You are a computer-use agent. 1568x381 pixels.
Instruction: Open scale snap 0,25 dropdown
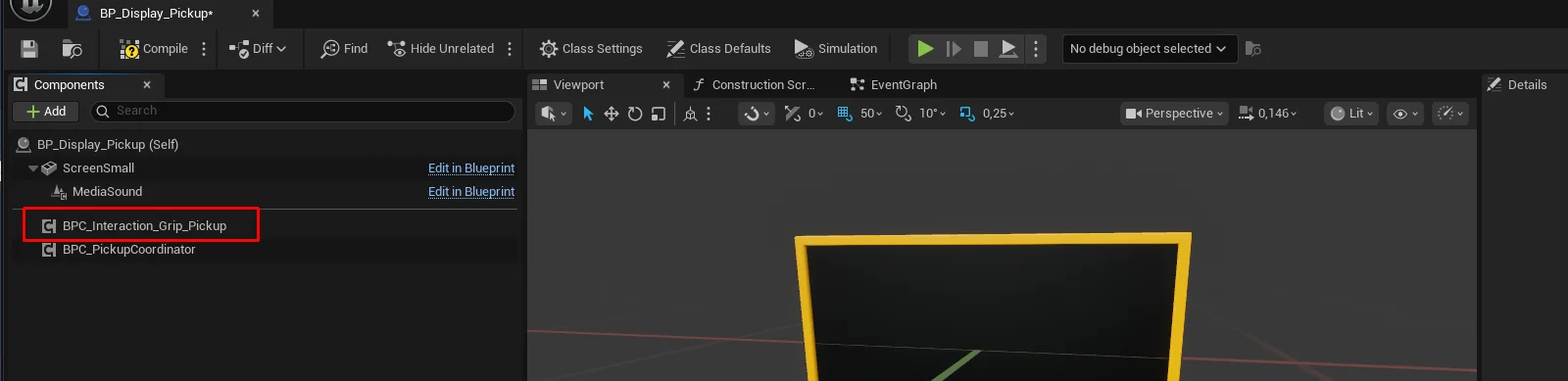click(999, 114)
